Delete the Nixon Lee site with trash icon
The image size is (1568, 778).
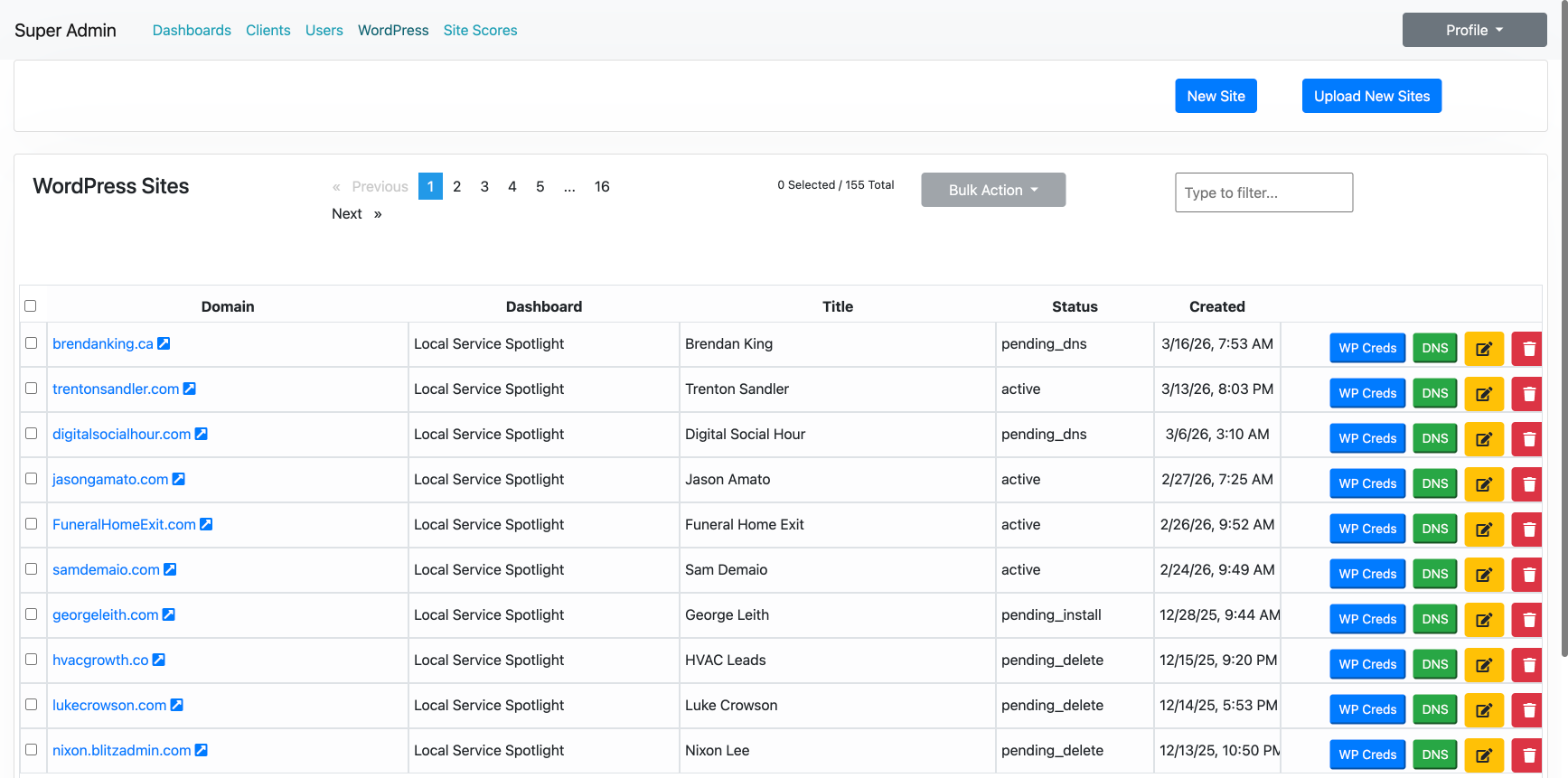coord(1528,755)
